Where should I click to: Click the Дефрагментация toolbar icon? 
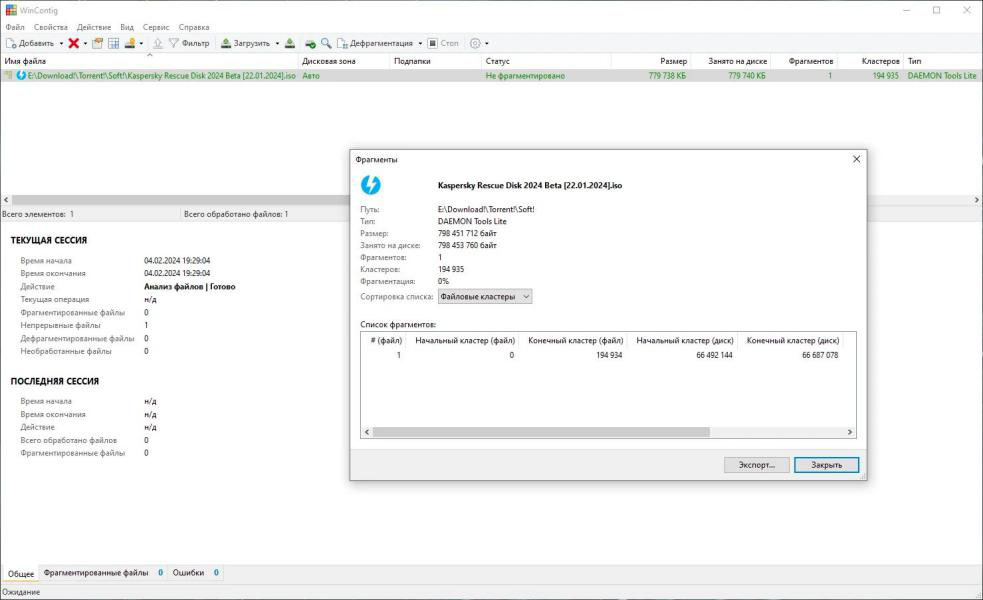click(x=342, y=43)
